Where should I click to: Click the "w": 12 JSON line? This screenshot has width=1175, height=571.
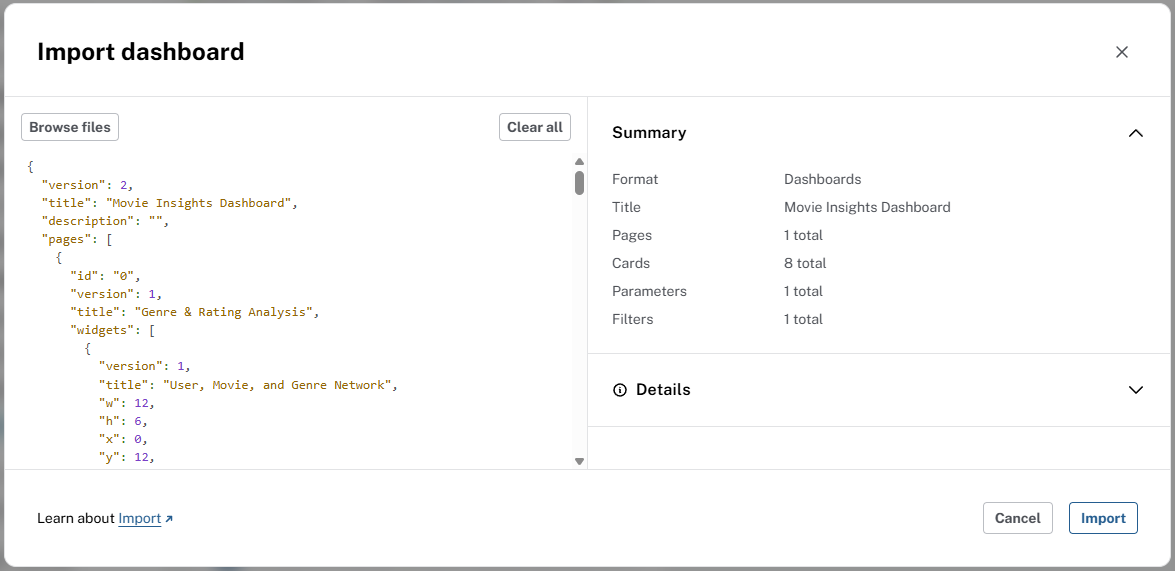point(127,404)
